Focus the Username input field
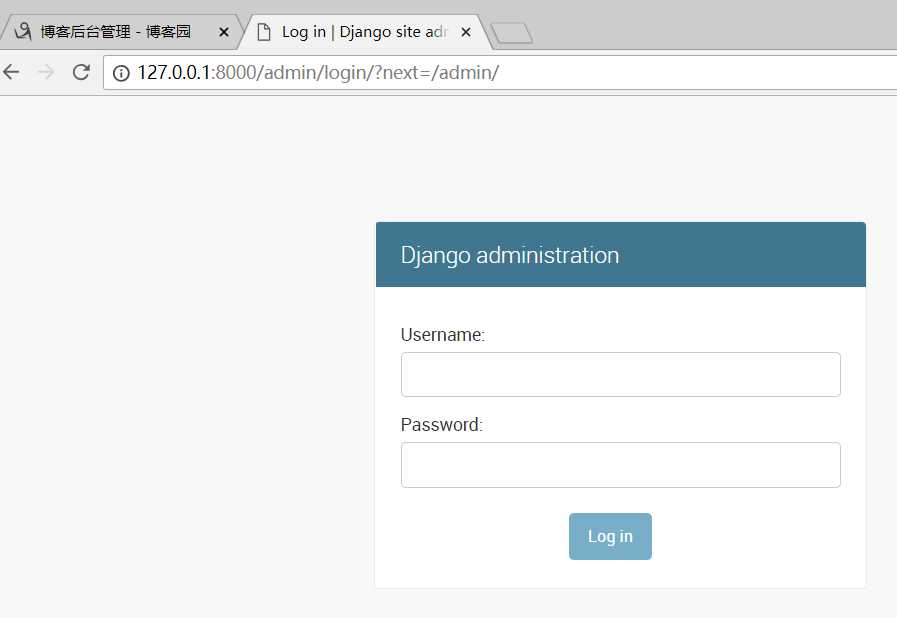This screenshot has width=897, height=618. [621, 375]
